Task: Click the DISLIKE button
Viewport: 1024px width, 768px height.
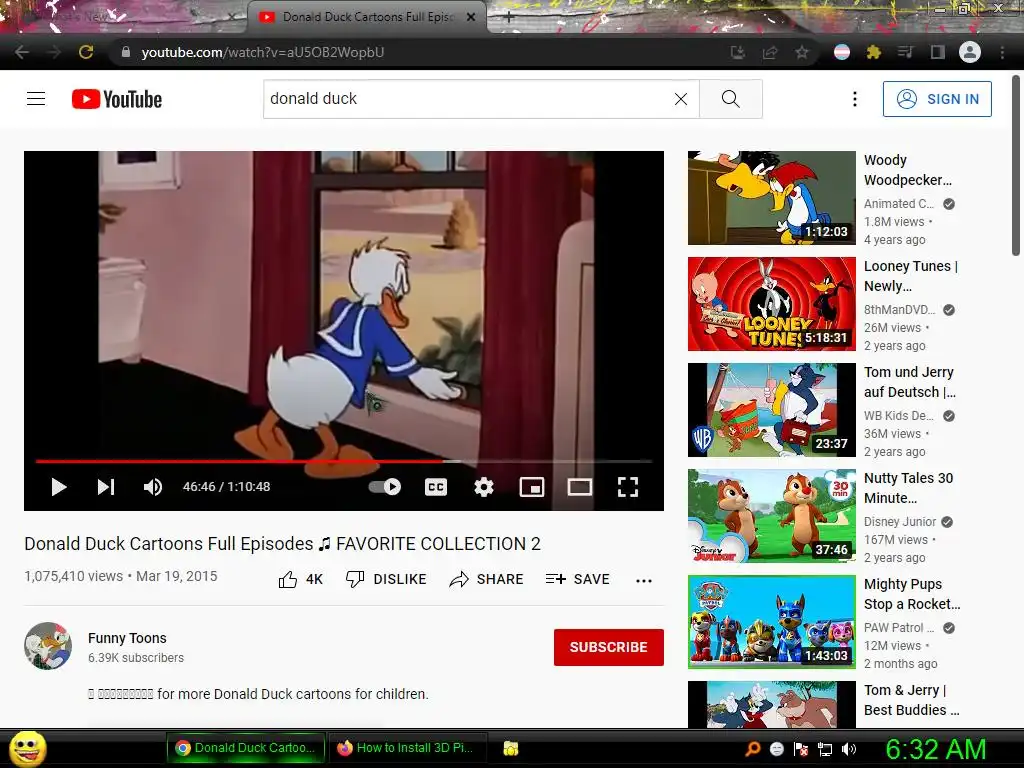Action: click(x=386, y=579)
